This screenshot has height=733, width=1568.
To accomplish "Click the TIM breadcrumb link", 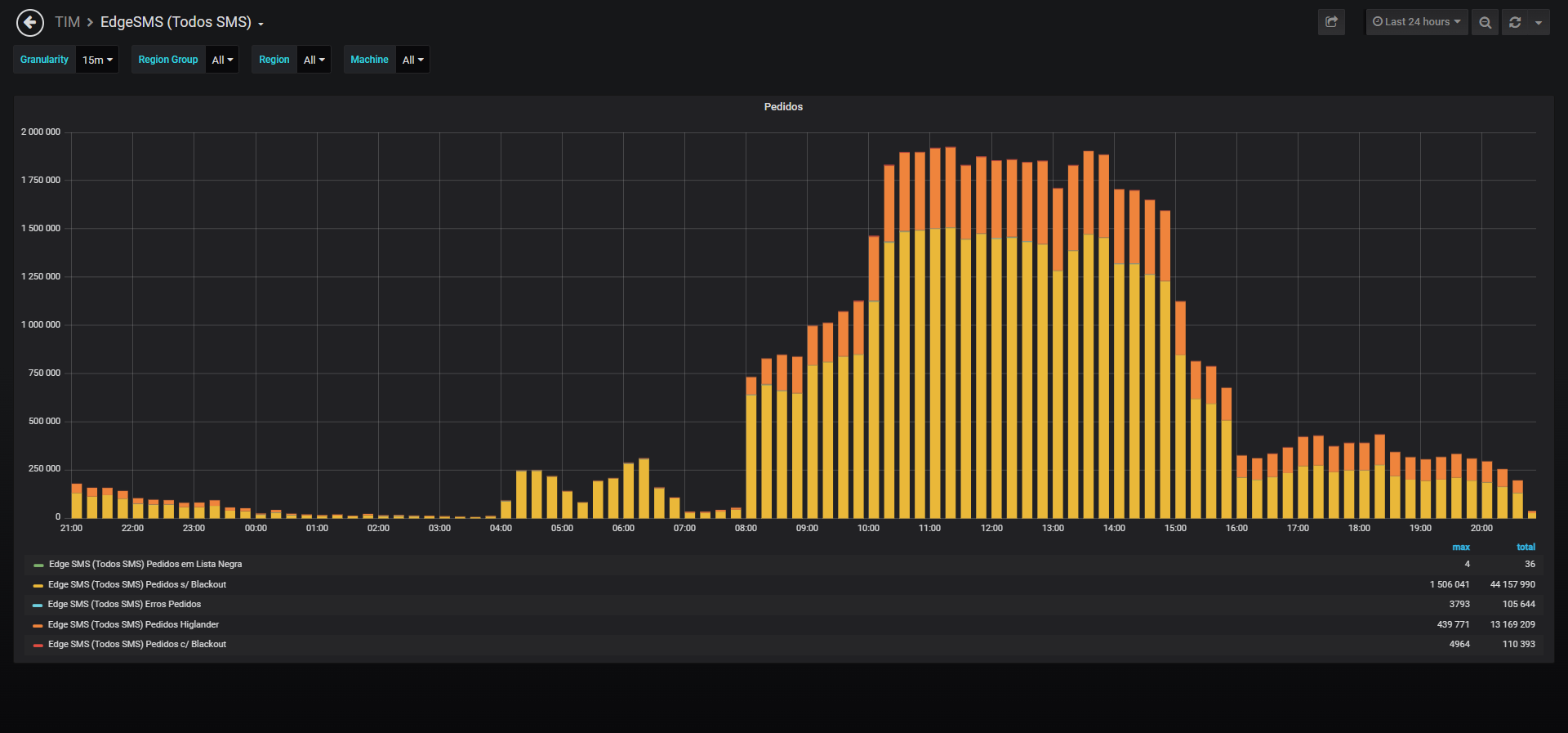I will pos(67,22).
